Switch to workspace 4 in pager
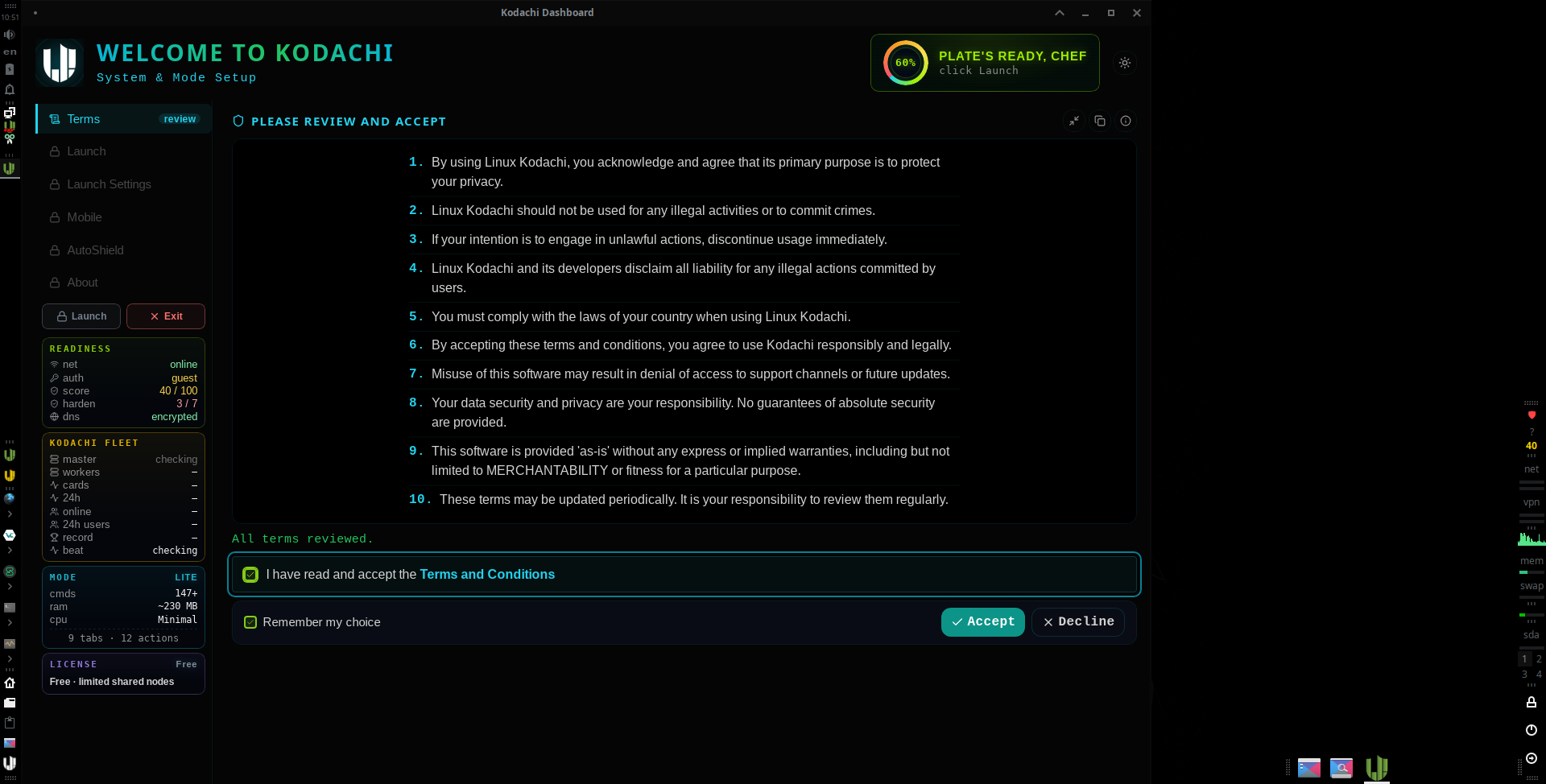This screenshot has height=784, width=1546. [1539, 675]
